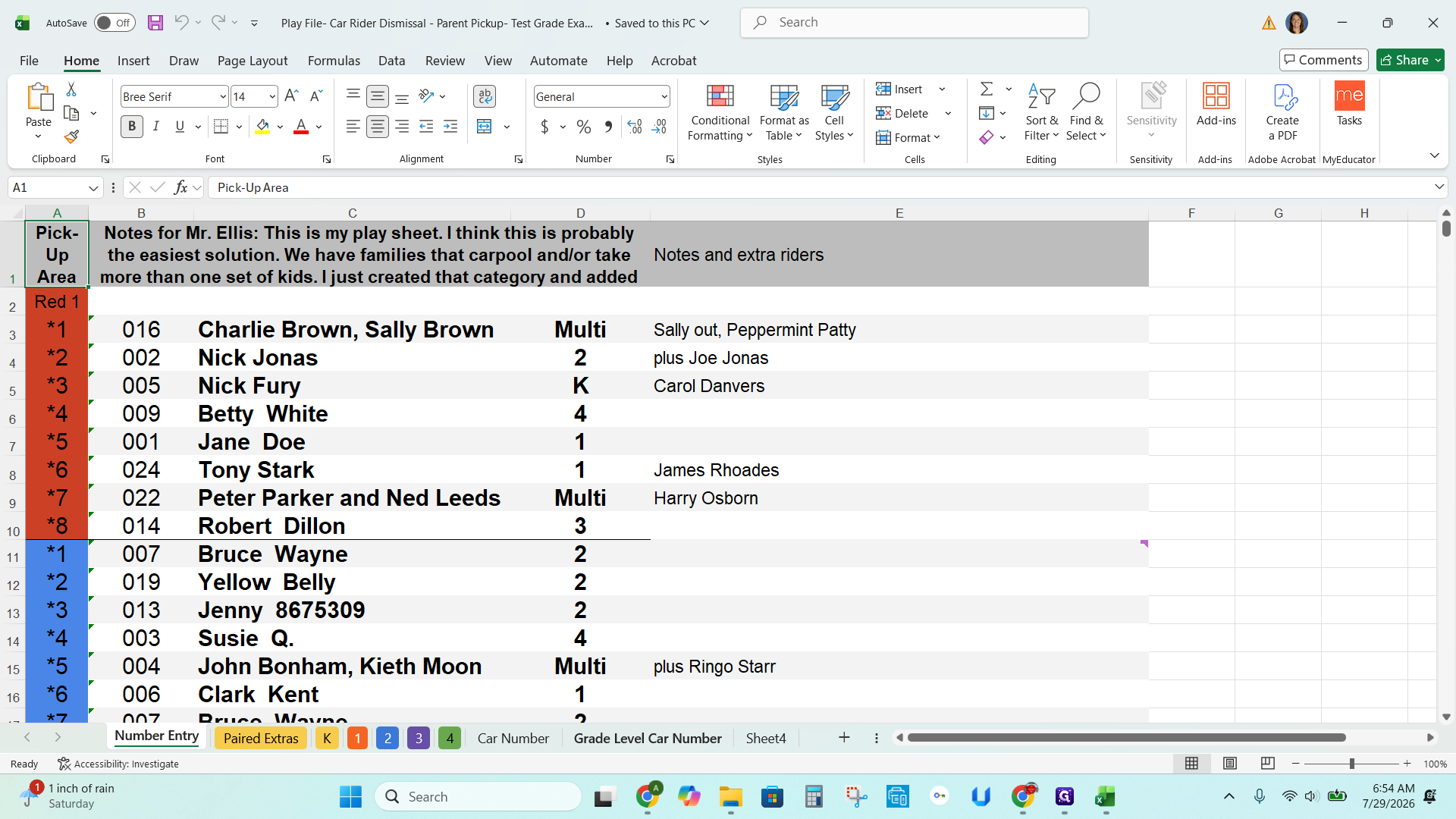Switch to the Formulas ribbon tab
The width and height of the screenshot is (1456, 819).
click(334, 61)
